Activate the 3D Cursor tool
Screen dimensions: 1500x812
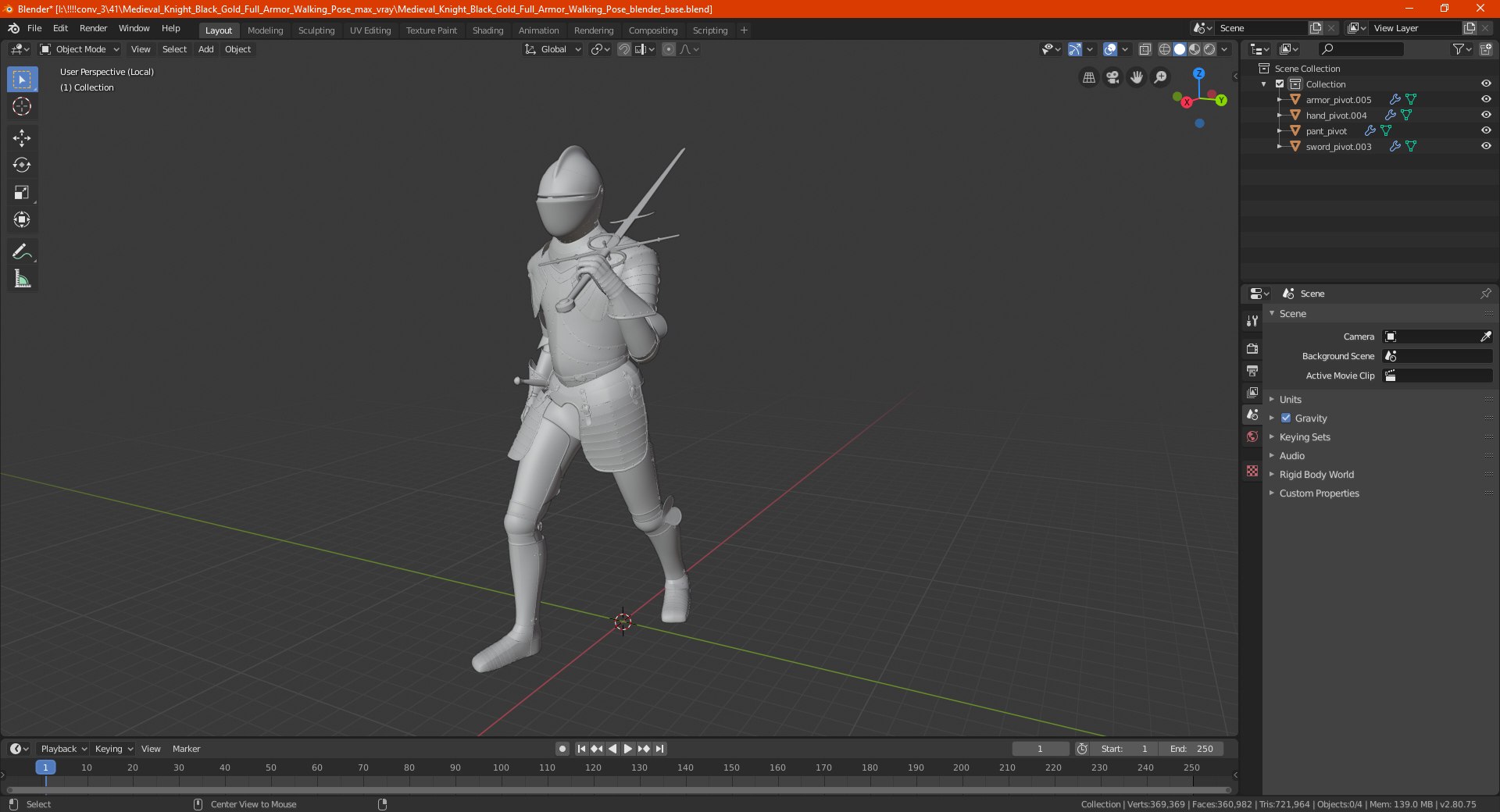click(x=22, y=107)
